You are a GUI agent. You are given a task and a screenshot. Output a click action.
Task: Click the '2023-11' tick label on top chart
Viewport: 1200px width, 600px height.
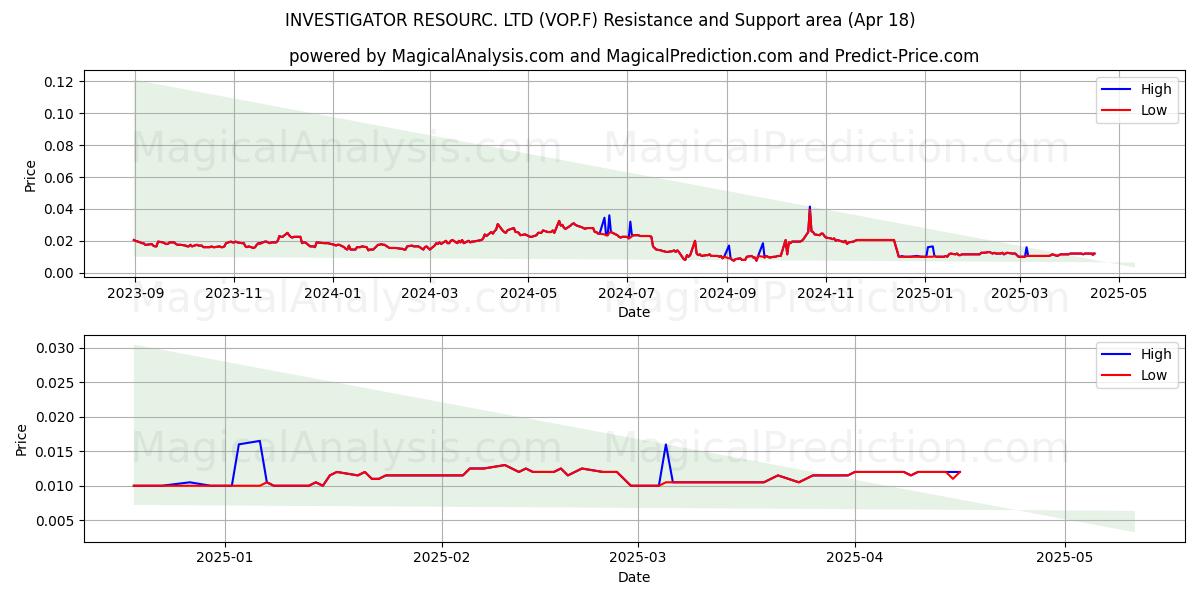click(x=234, y=293)
